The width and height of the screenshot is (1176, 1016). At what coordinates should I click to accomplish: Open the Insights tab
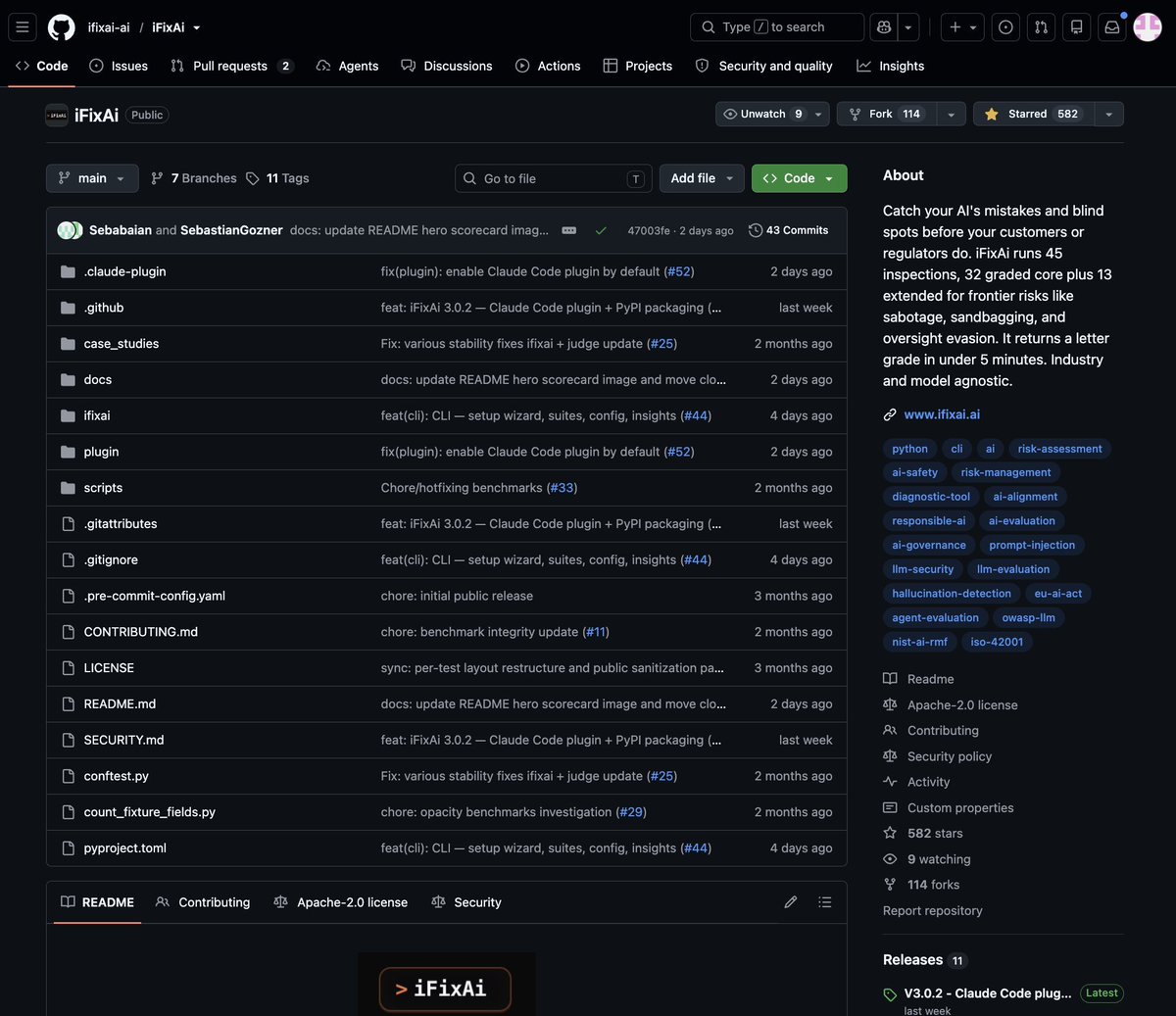tap(891, 66)
